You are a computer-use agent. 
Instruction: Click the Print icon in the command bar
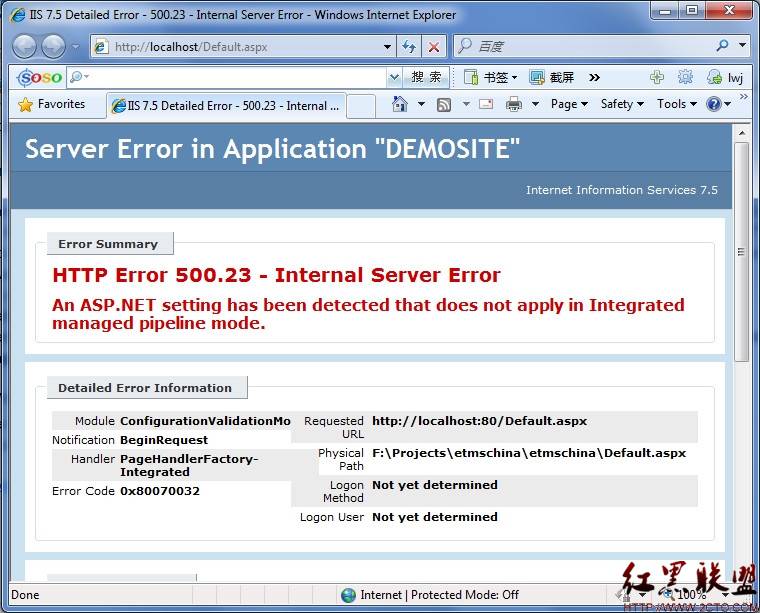514,104
